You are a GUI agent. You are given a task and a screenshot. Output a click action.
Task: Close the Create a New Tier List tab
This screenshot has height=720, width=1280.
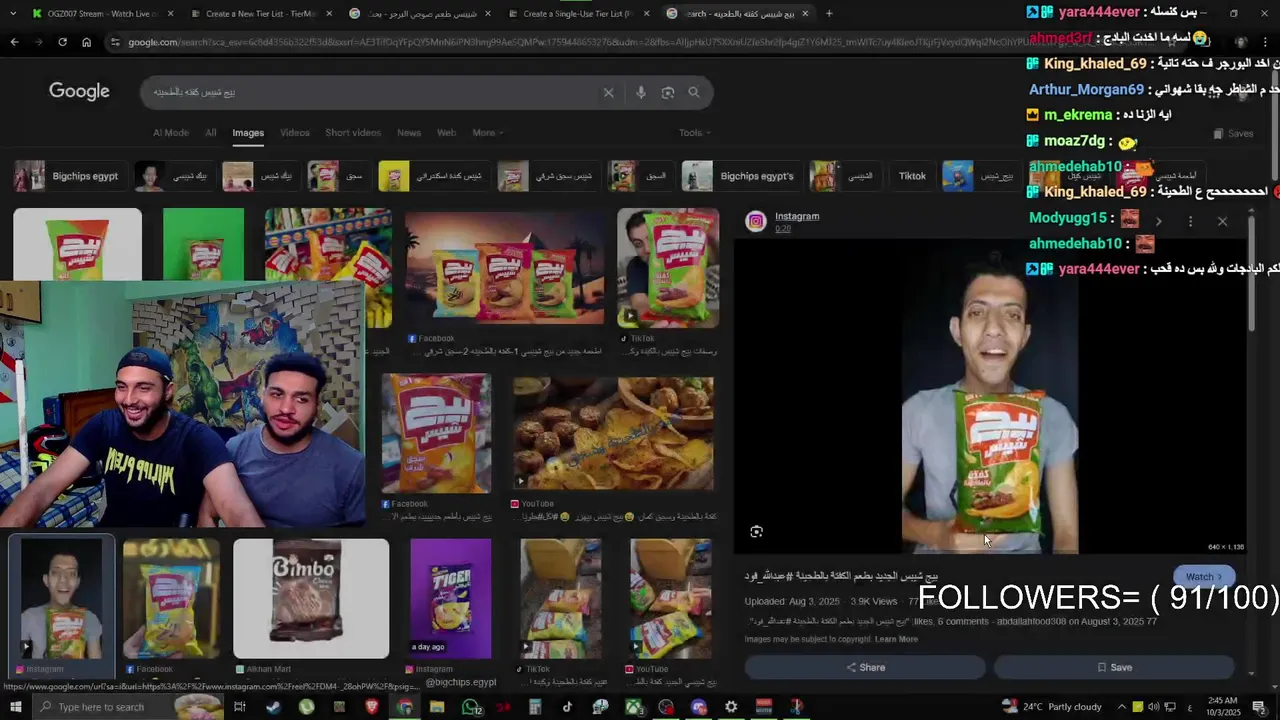(x=329, y=14)
